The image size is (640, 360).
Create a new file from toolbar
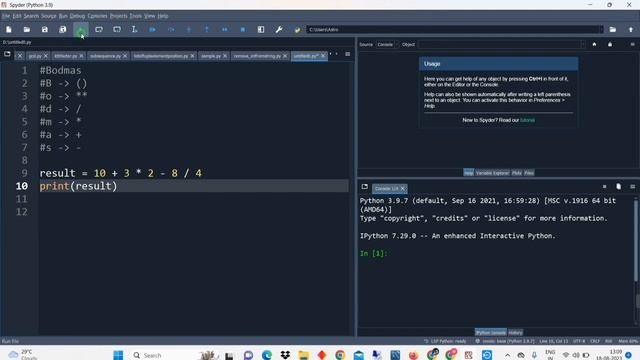pos(9,29)
